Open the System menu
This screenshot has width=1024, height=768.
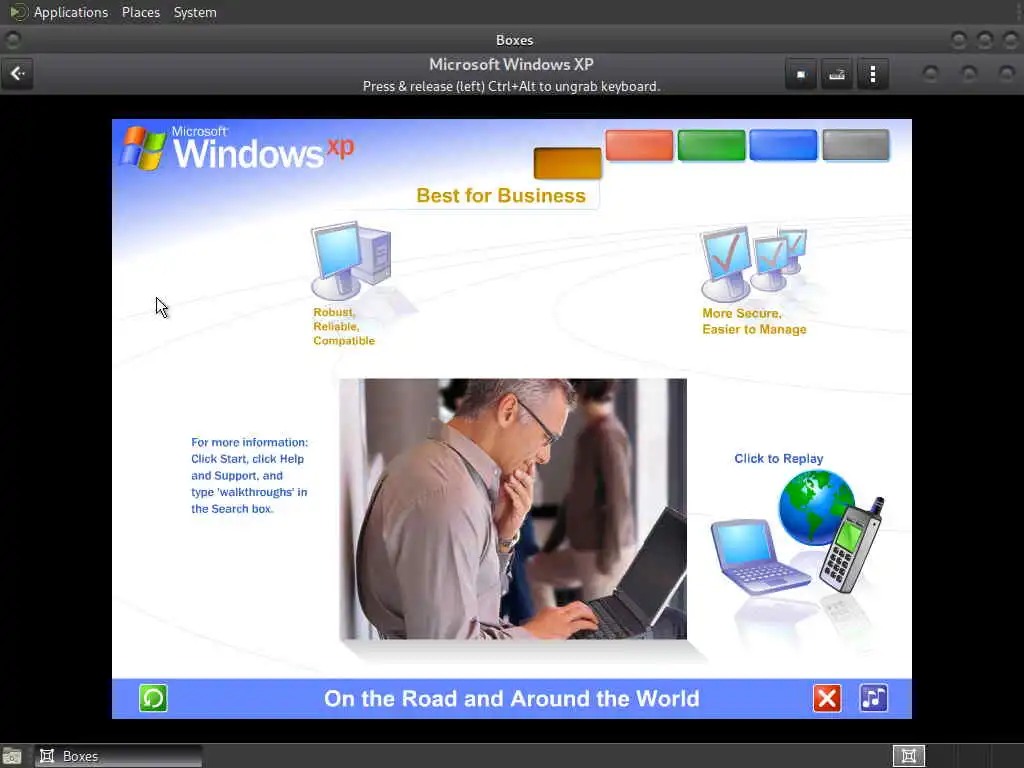[x=195, y=12]
